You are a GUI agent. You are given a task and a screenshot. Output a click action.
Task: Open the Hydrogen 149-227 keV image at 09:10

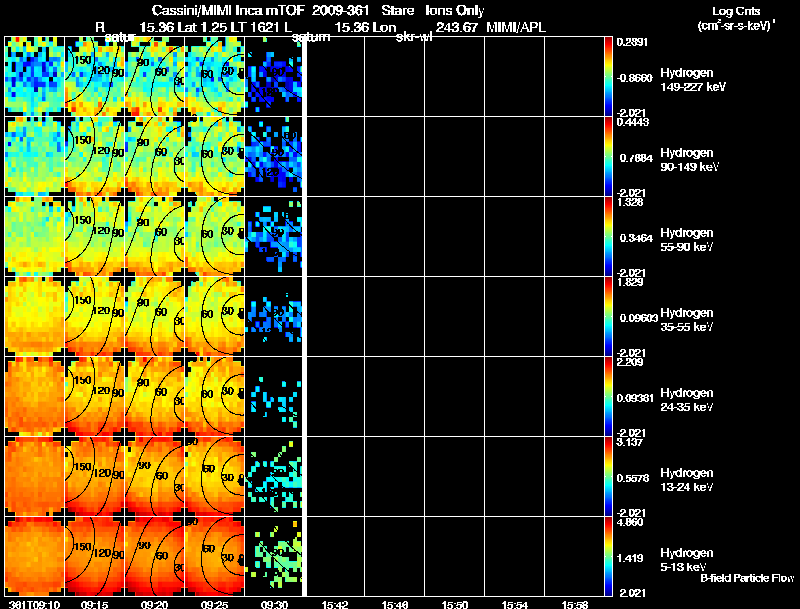coord(34,77)
